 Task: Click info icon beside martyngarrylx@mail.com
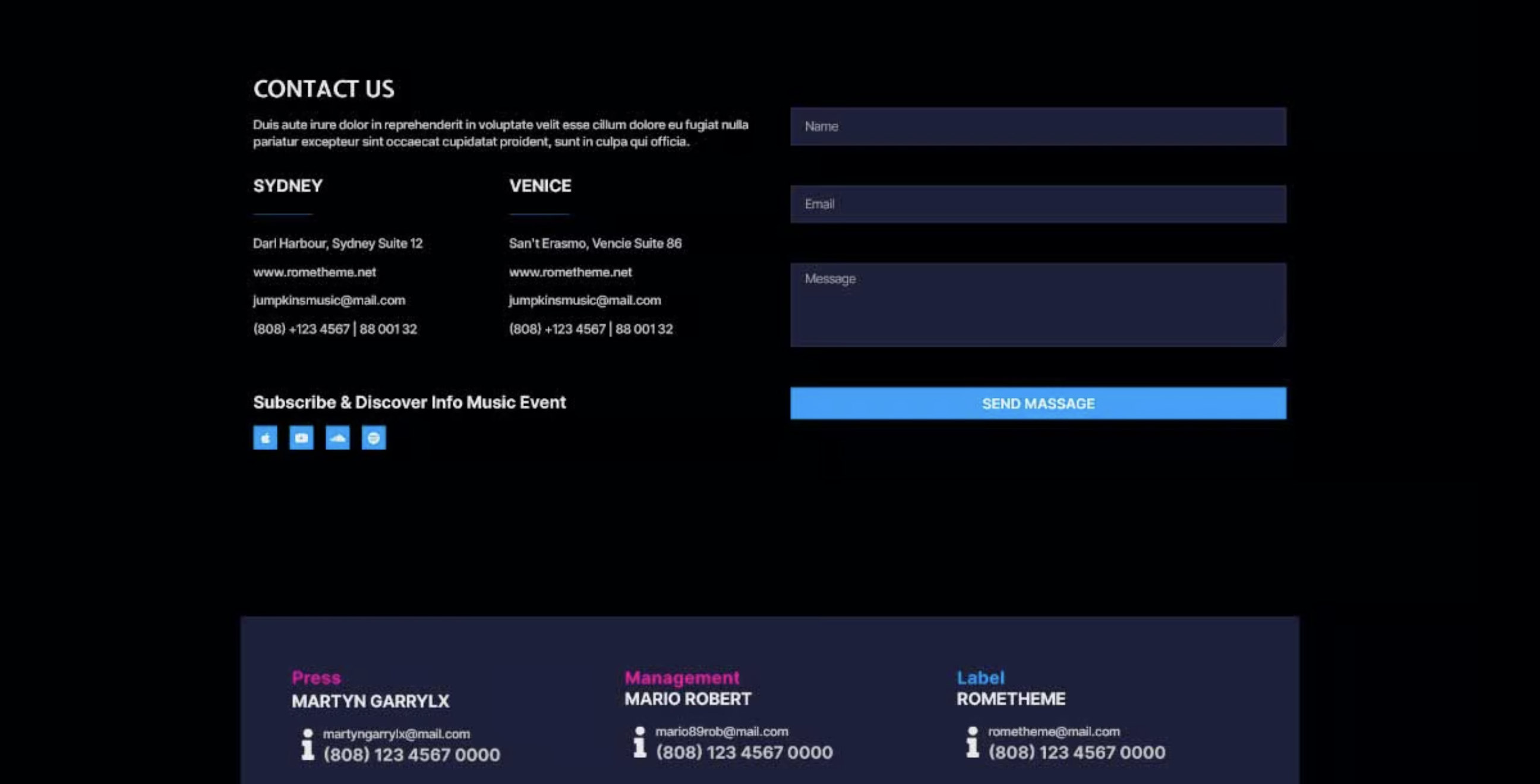point(307,744)
